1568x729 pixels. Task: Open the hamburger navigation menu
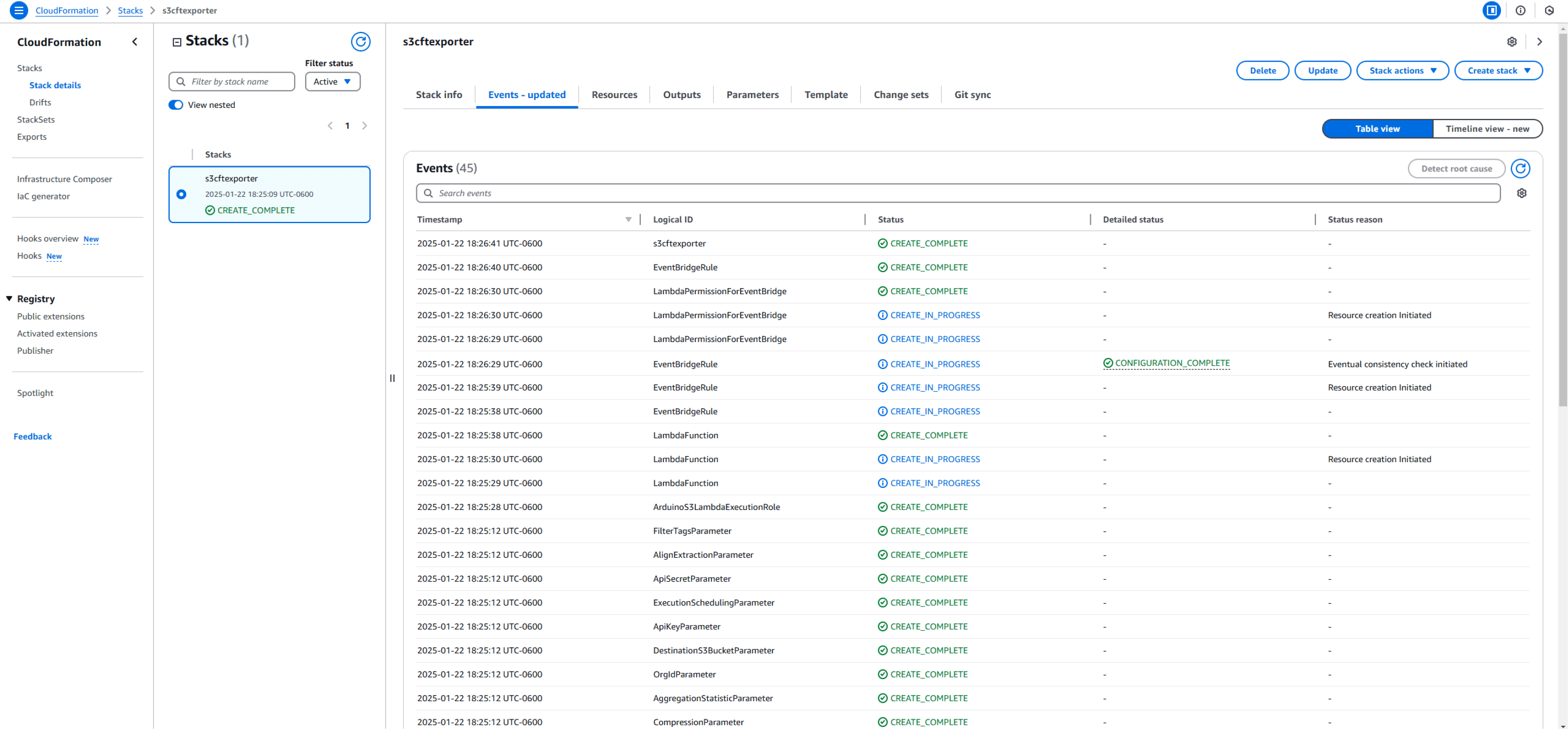tap(19, 10)
